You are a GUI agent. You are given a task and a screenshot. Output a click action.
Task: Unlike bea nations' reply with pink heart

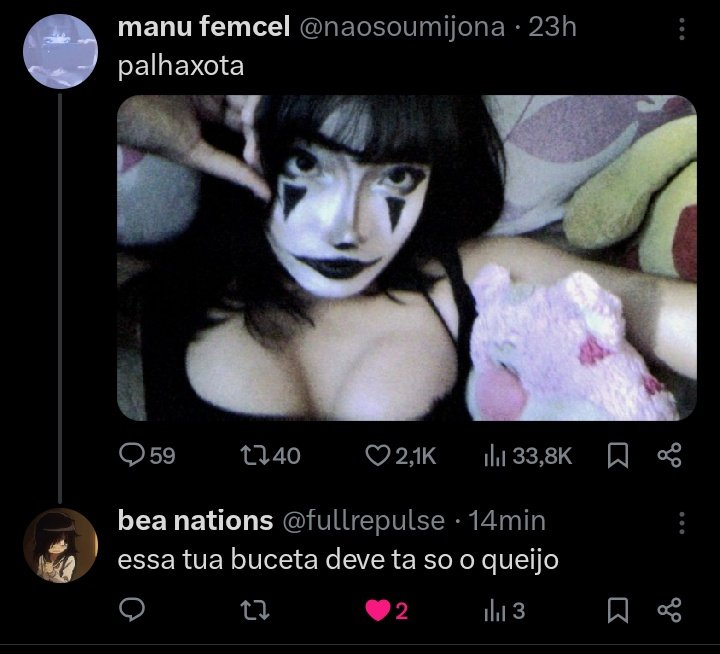[387, 610]
